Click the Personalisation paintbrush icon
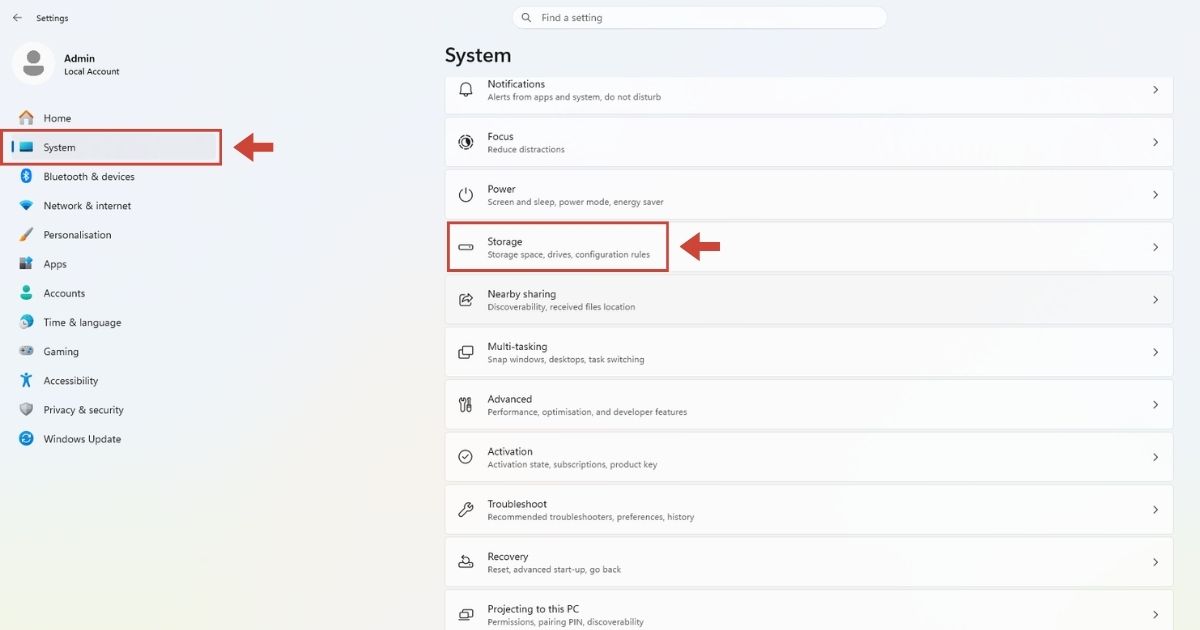 click(x=26, y=235)
